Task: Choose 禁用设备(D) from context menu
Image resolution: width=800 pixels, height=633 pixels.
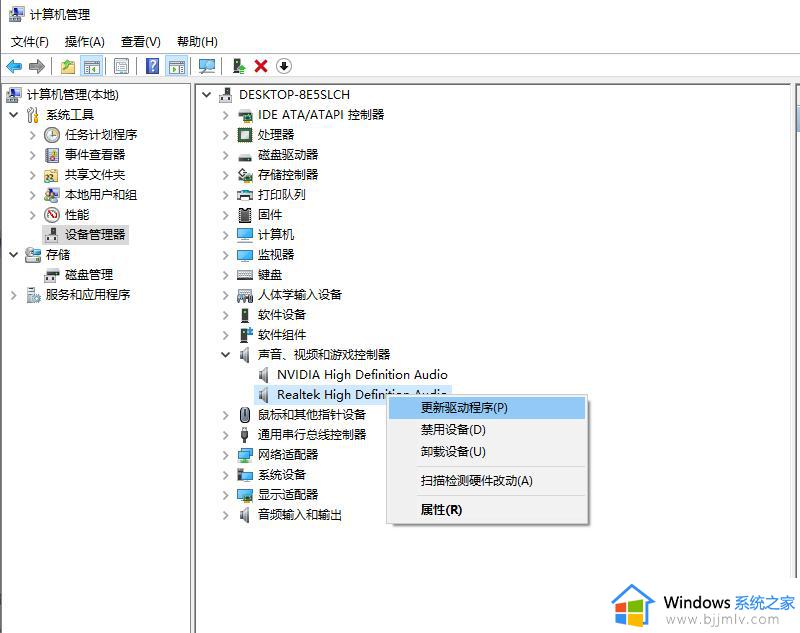Action: [x=487, y=430]
